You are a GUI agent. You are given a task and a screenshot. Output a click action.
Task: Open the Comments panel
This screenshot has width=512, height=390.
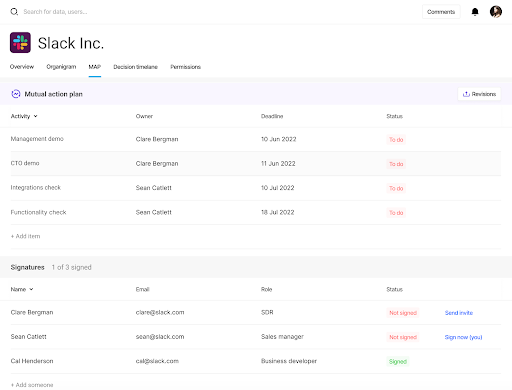(x=441, y=12)
